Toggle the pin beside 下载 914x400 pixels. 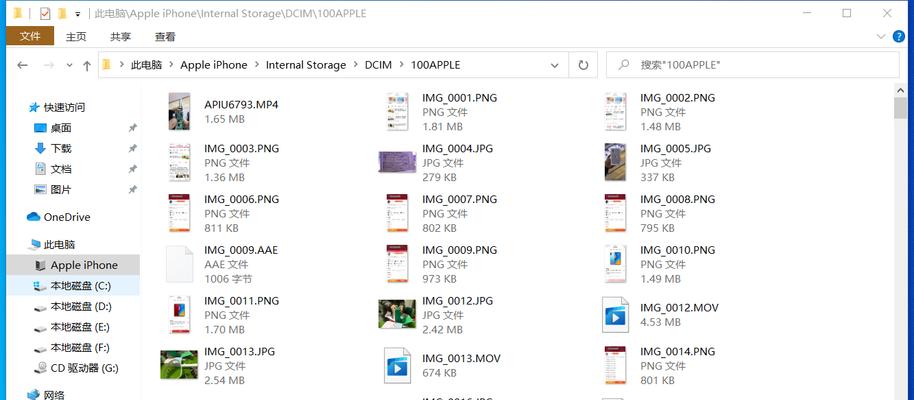pyautogui.click(x=132, y=149)
